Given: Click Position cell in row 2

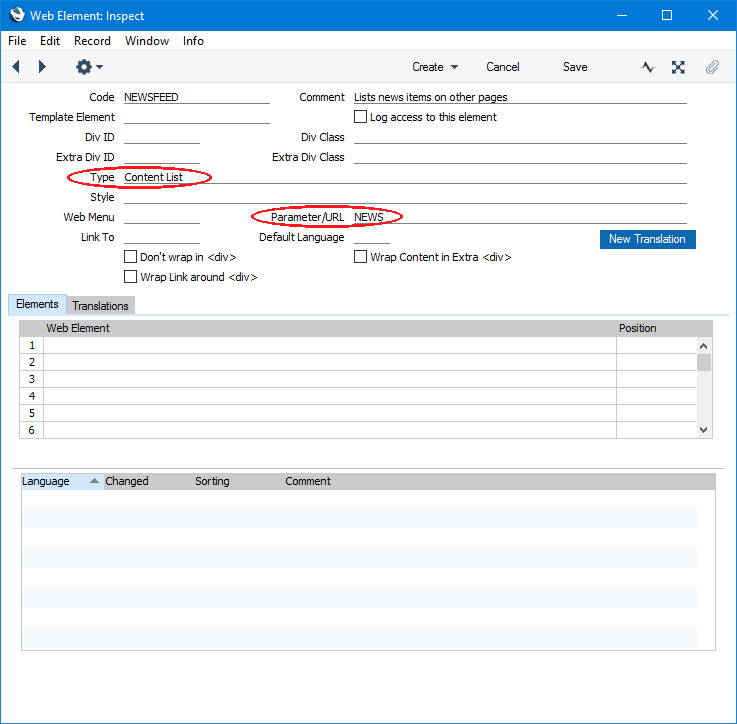Looking at the screenshot, I should point(656,362).
